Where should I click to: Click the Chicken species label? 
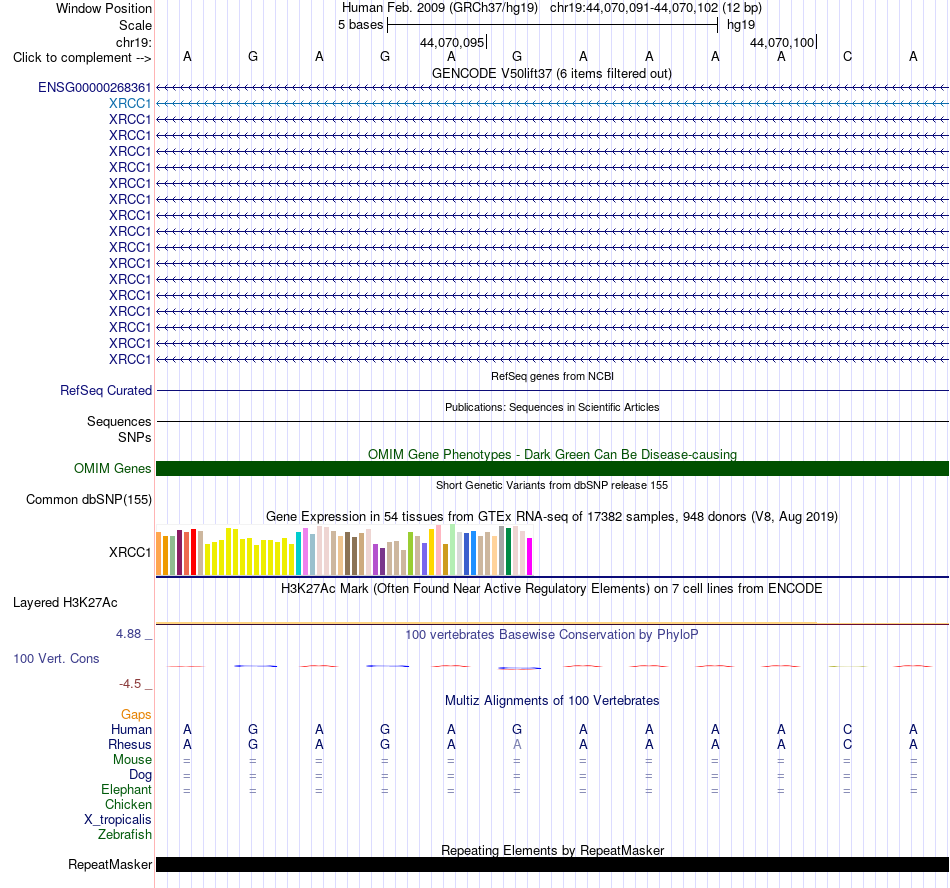pos(128,804)
